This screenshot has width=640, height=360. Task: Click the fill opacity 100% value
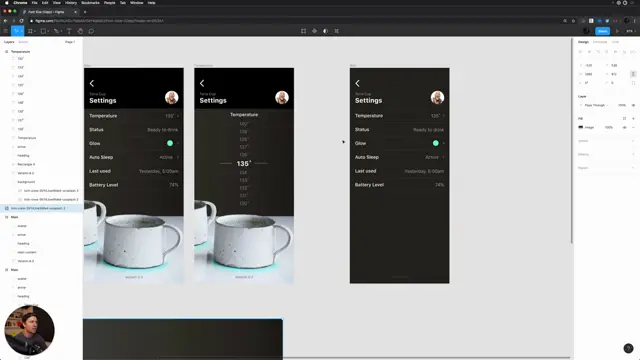pyautogui.click(x=609, y=127)
